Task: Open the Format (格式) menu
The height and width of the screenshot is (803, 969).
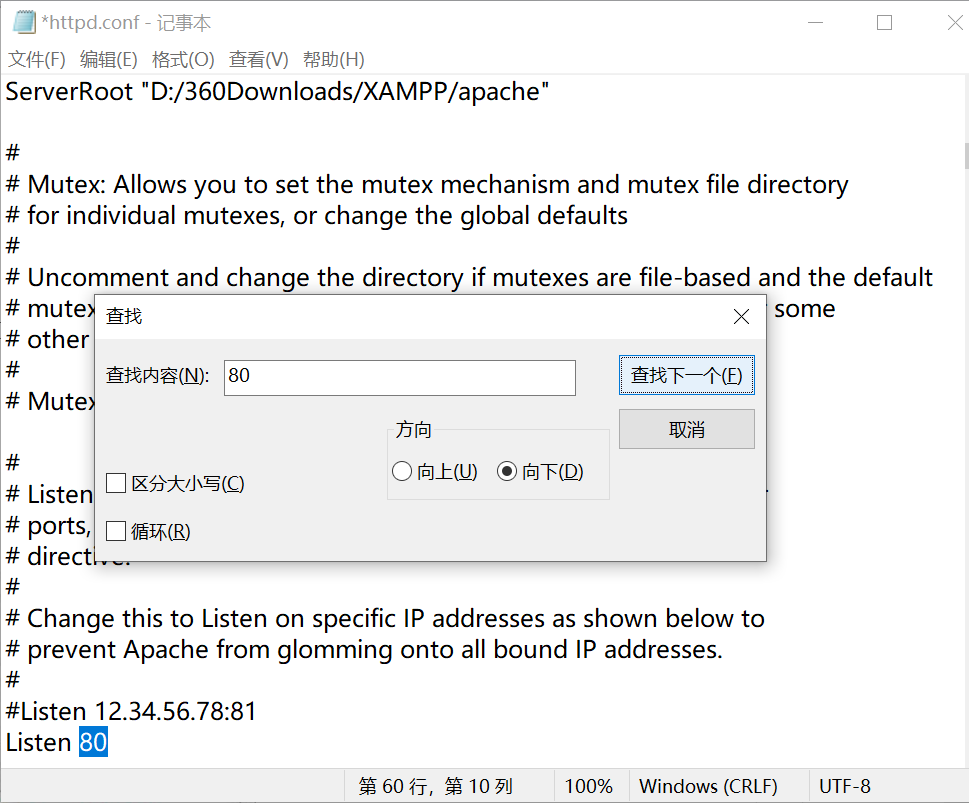Action: [x=183, y=59]
